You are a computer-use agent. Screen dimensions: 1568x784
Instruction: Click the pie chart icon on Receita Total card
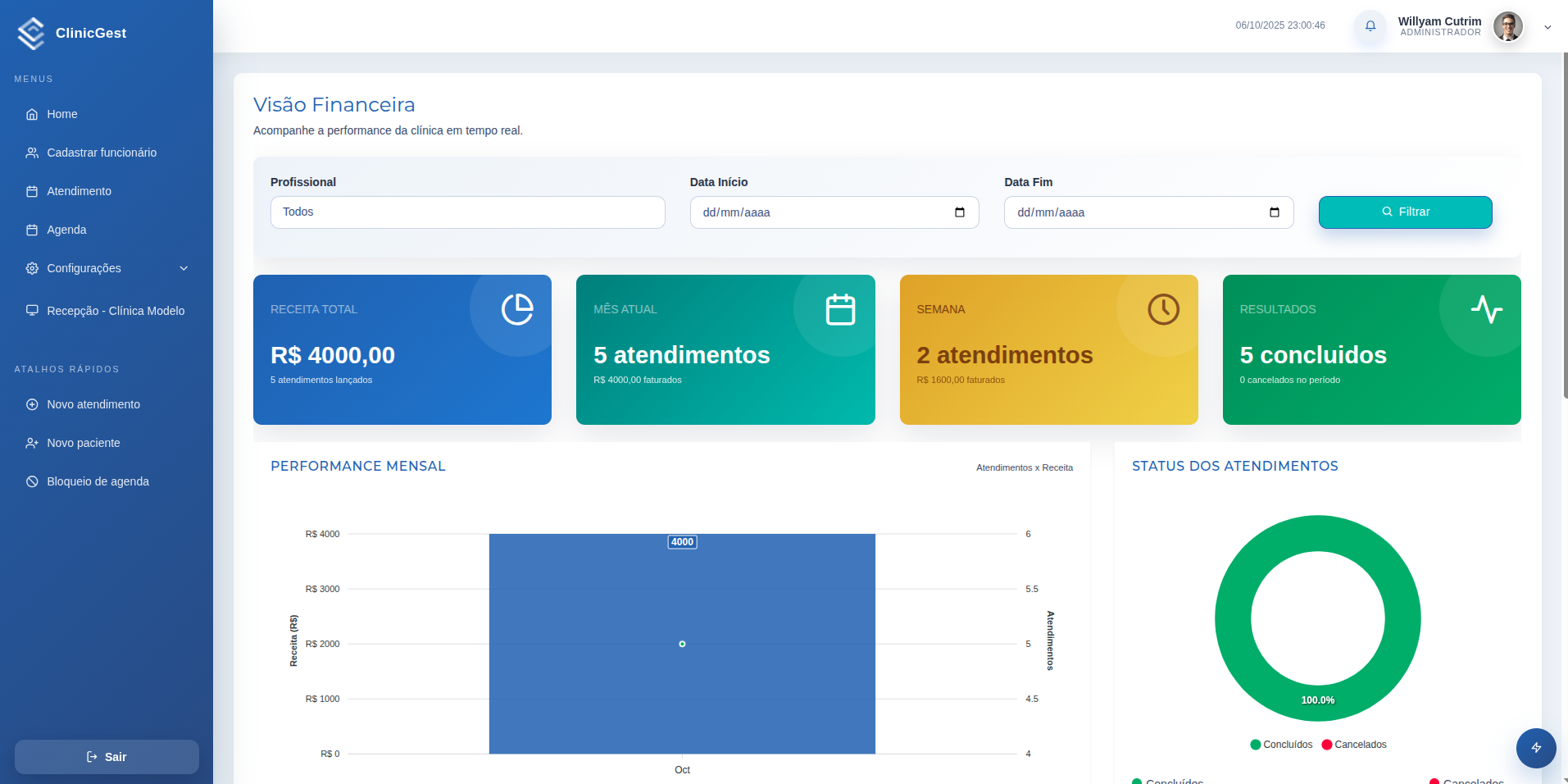pos(517,309)
